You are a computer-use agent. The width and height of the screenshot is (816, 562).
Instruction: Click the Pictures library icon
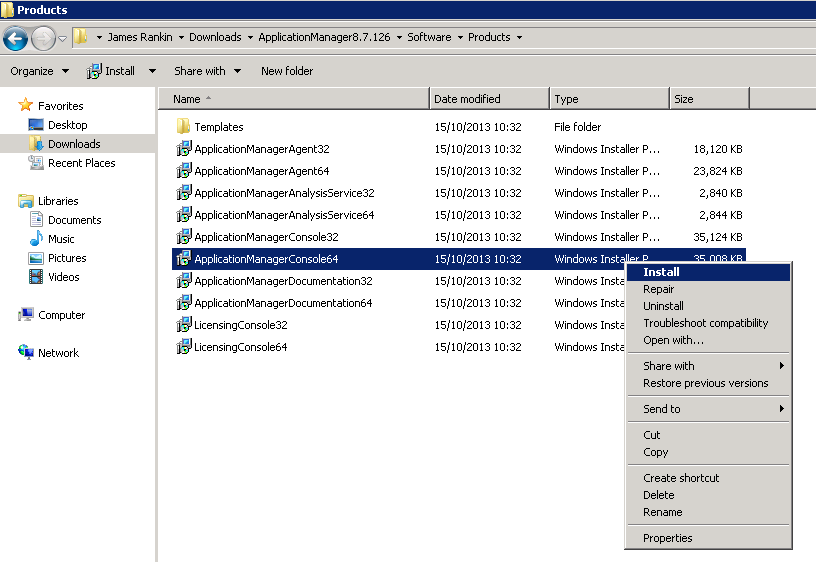pos(36,258)
